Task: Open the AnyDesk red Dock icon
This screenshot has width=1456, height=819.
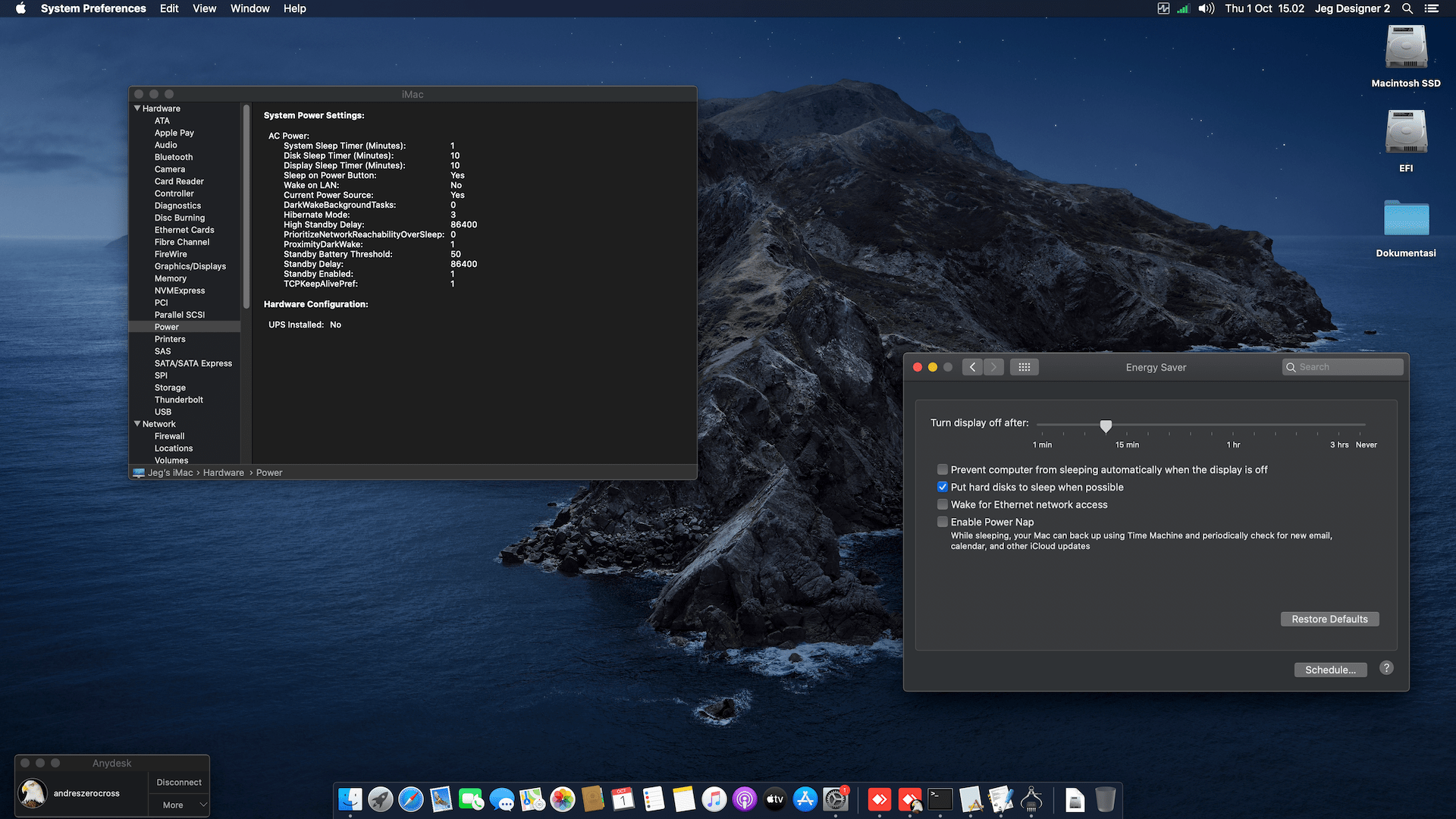Action: (x=880, y=799)
